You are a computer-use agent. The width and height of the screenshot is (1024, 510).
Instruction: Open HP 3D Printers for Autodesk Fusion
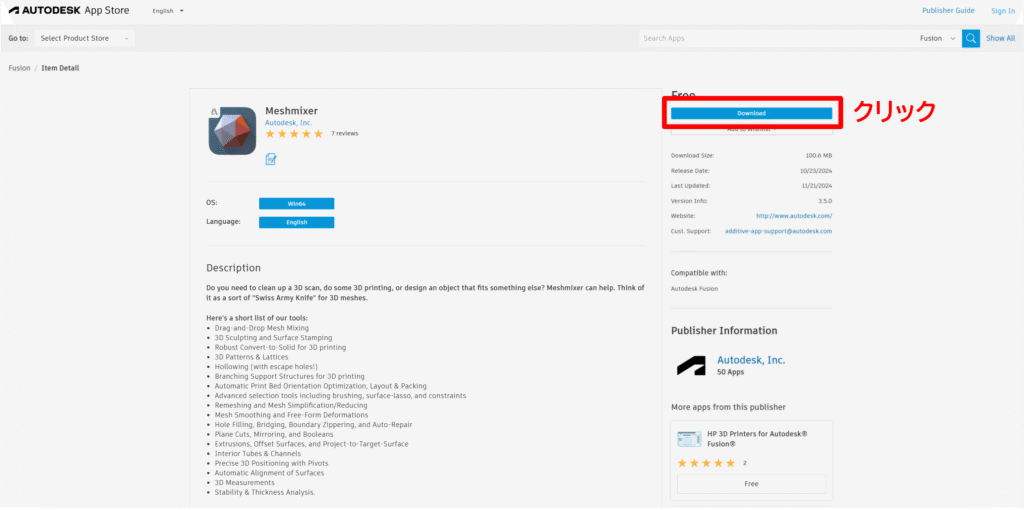point(758,439)
